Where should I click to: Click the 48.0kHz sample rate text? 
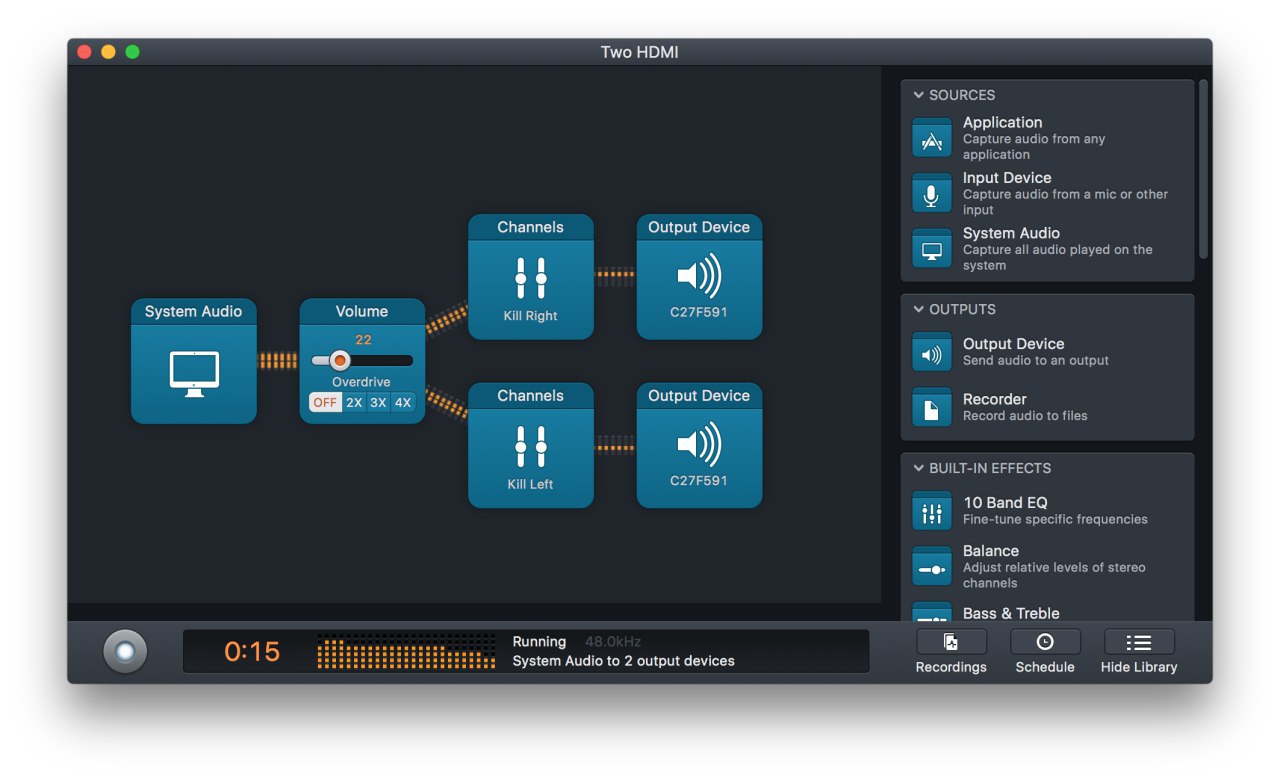pos(613,641)
